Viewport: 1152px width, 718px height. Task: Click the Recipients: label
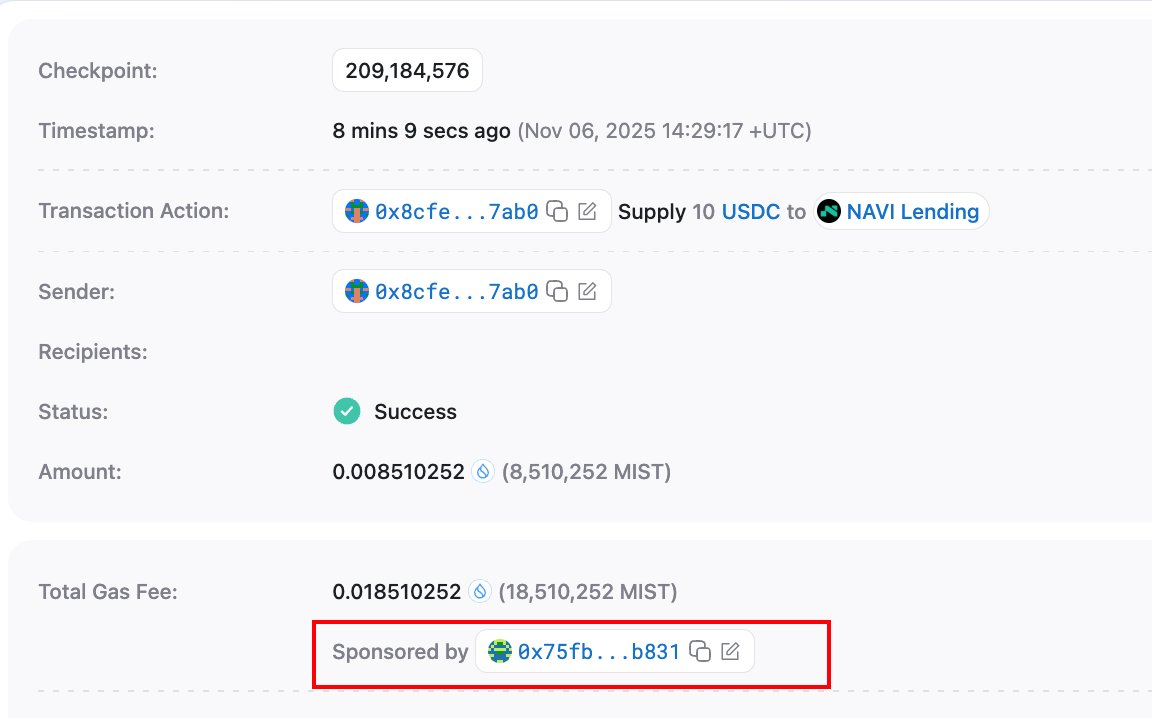93,352
